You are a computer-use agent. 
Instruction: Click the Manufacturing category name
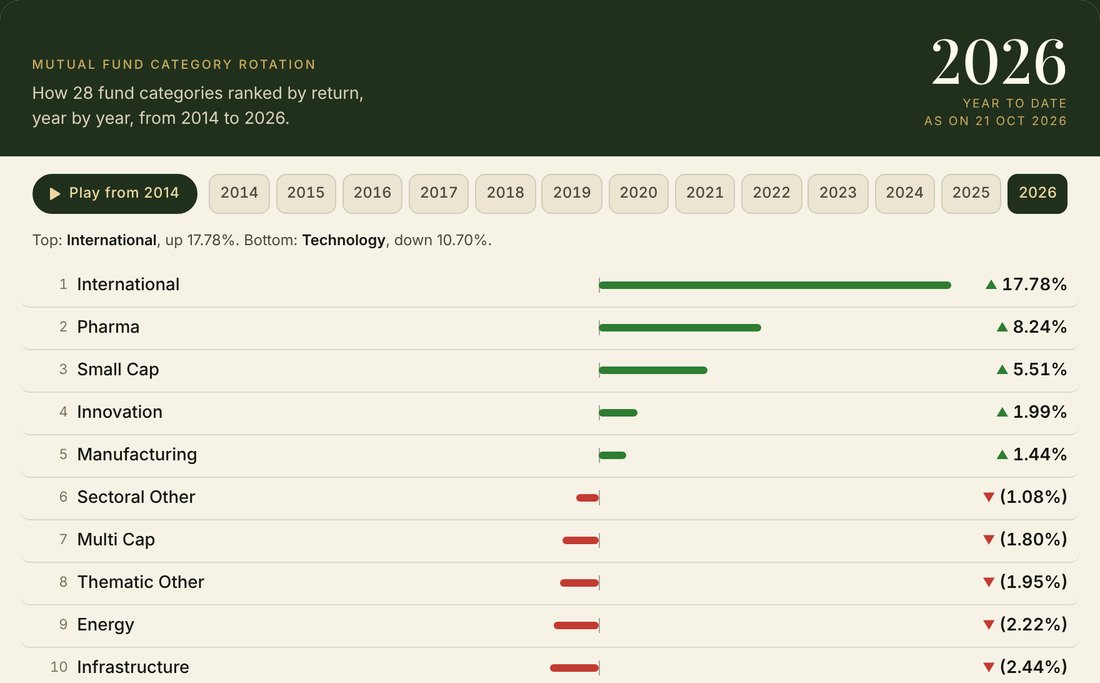point(137,455)
